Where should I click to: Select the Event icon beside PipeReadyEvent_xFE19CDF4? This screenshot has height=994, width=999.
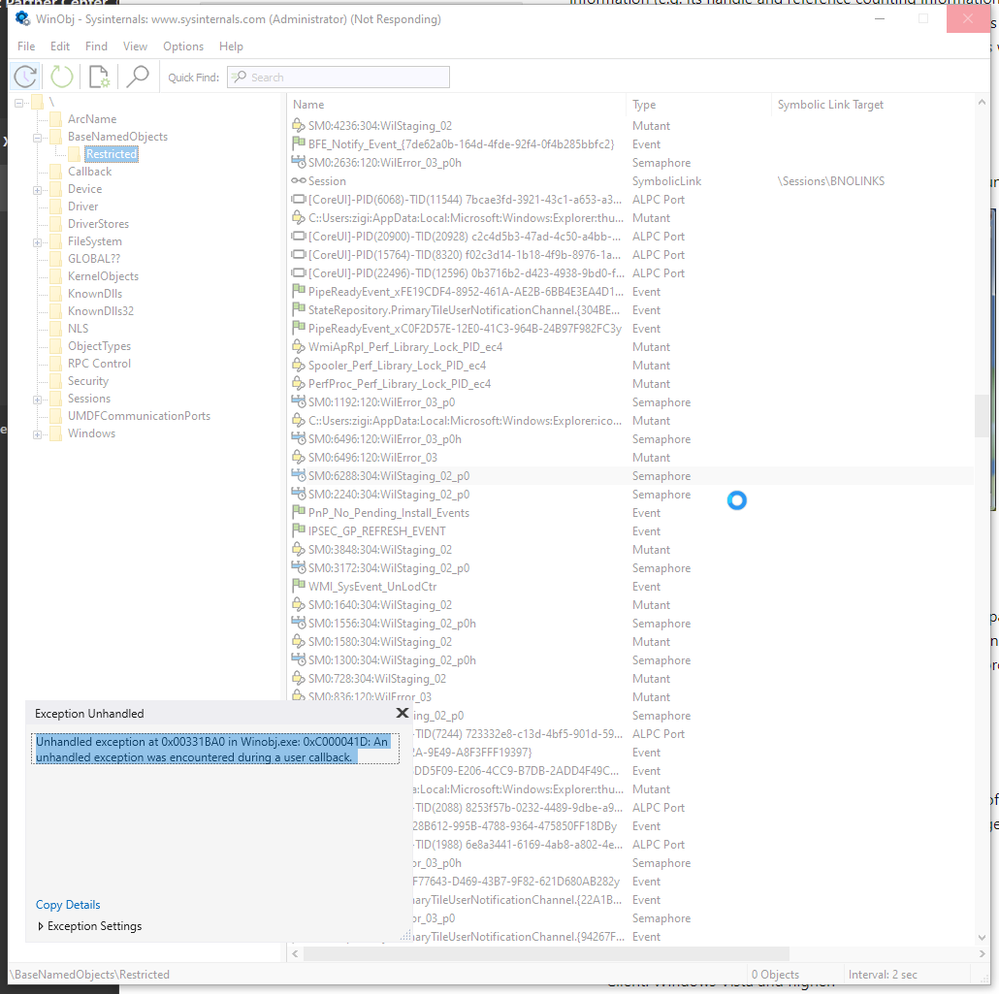pos(298,291)
